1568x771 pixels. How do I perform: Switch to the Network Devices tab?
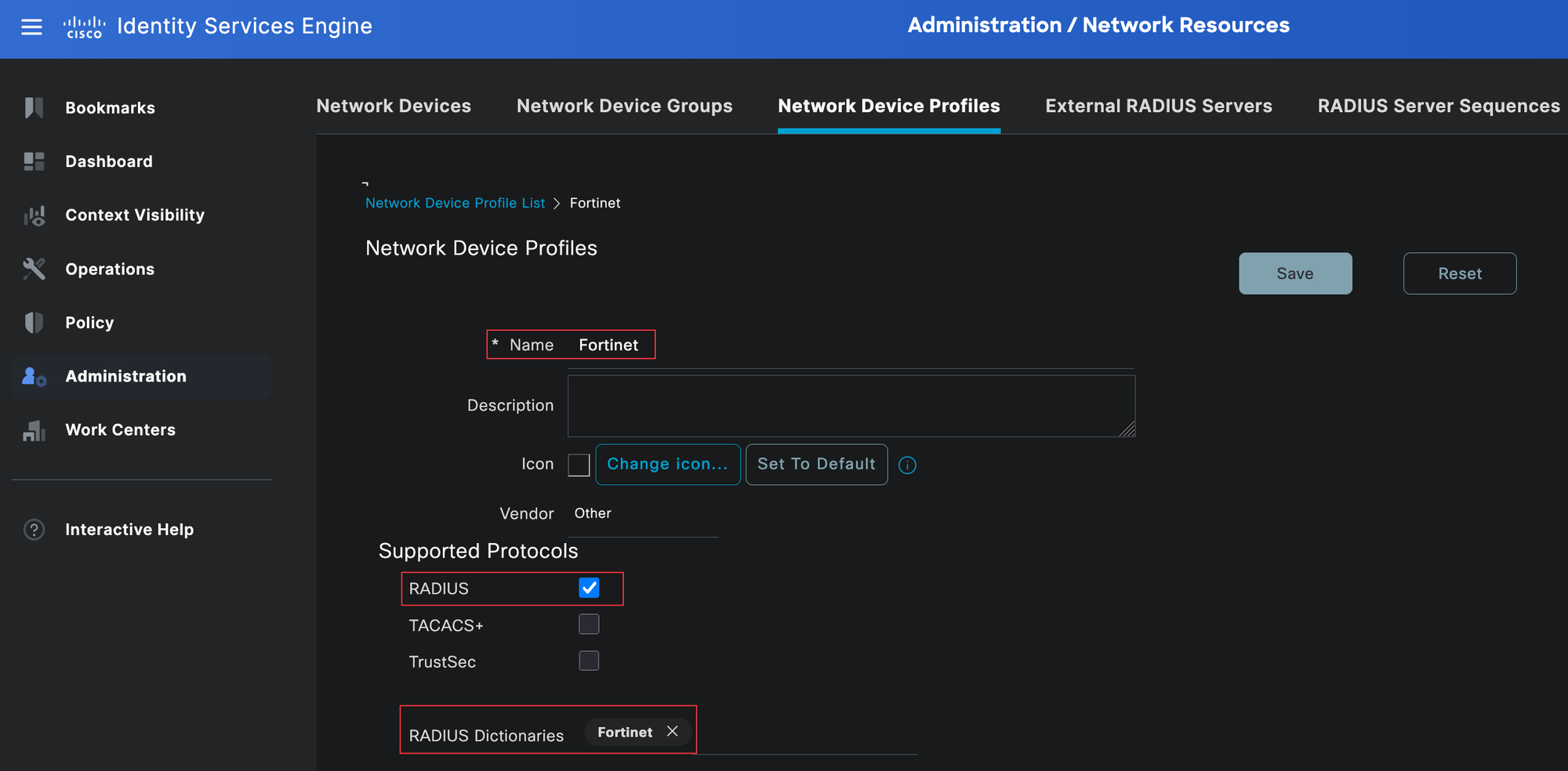click(394, 106)
